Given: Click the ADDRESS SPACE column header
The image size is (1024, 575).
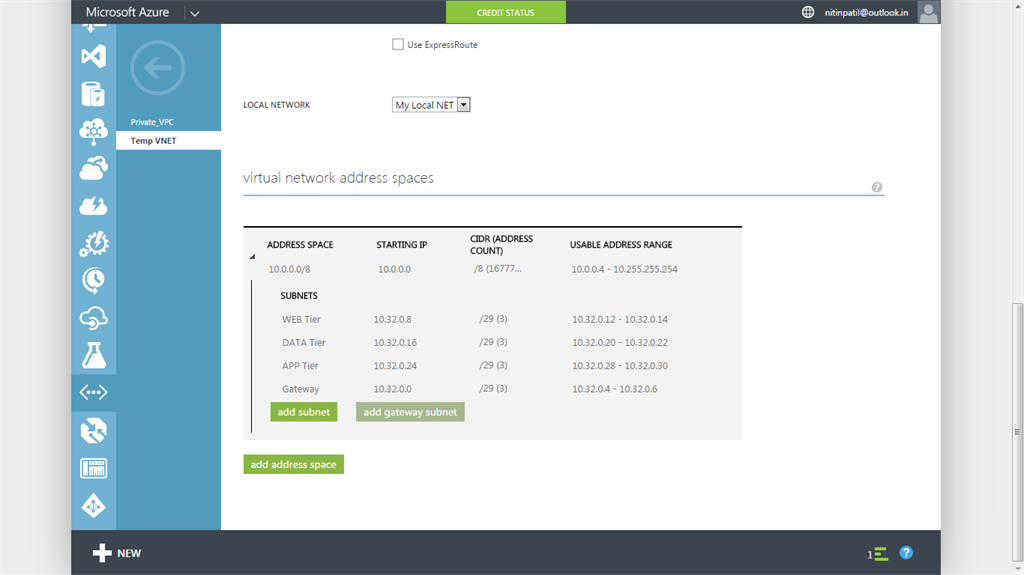Looking at the screenshot, I should [300, 244].
